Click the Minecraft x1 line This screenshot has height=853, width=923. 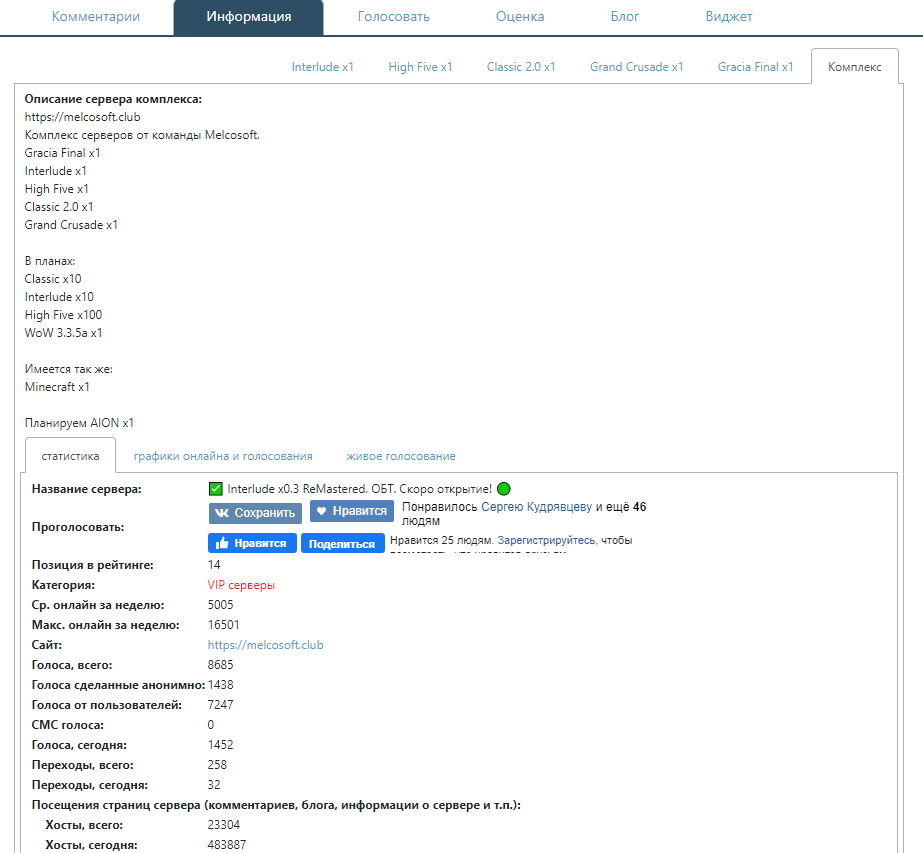(x=57, y=387)
